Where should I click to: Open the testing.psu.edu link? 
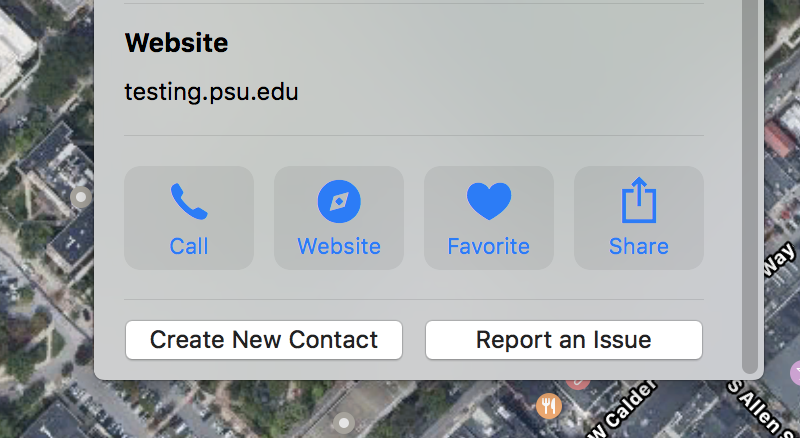click(x=211, y=92)
